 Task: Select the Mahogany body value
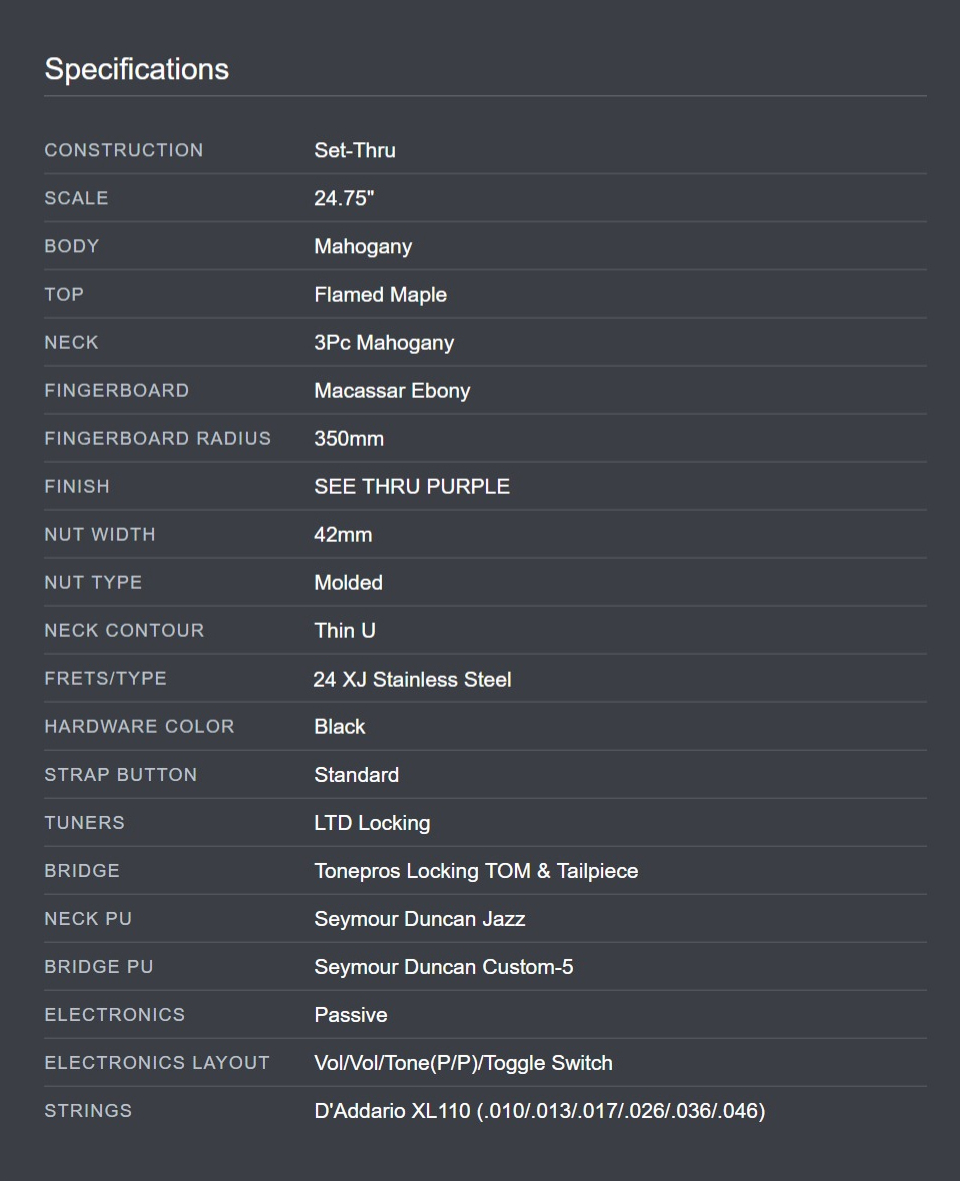(363, 247)
